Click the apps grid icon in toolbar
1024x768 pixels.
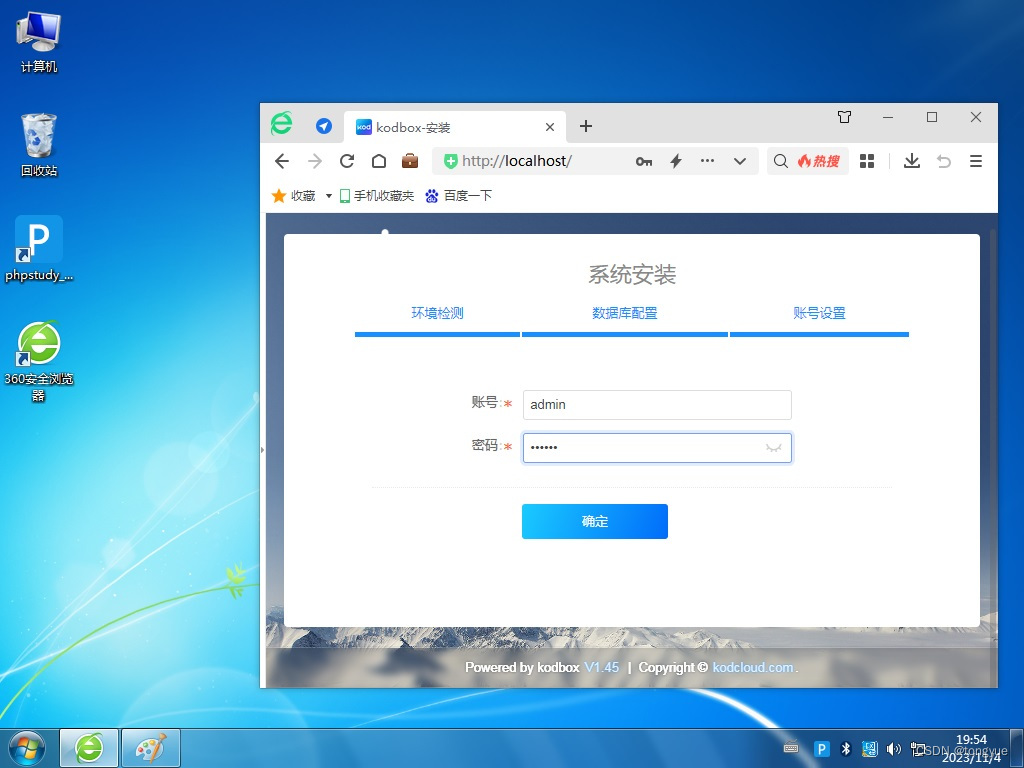[x=866, y=161]
